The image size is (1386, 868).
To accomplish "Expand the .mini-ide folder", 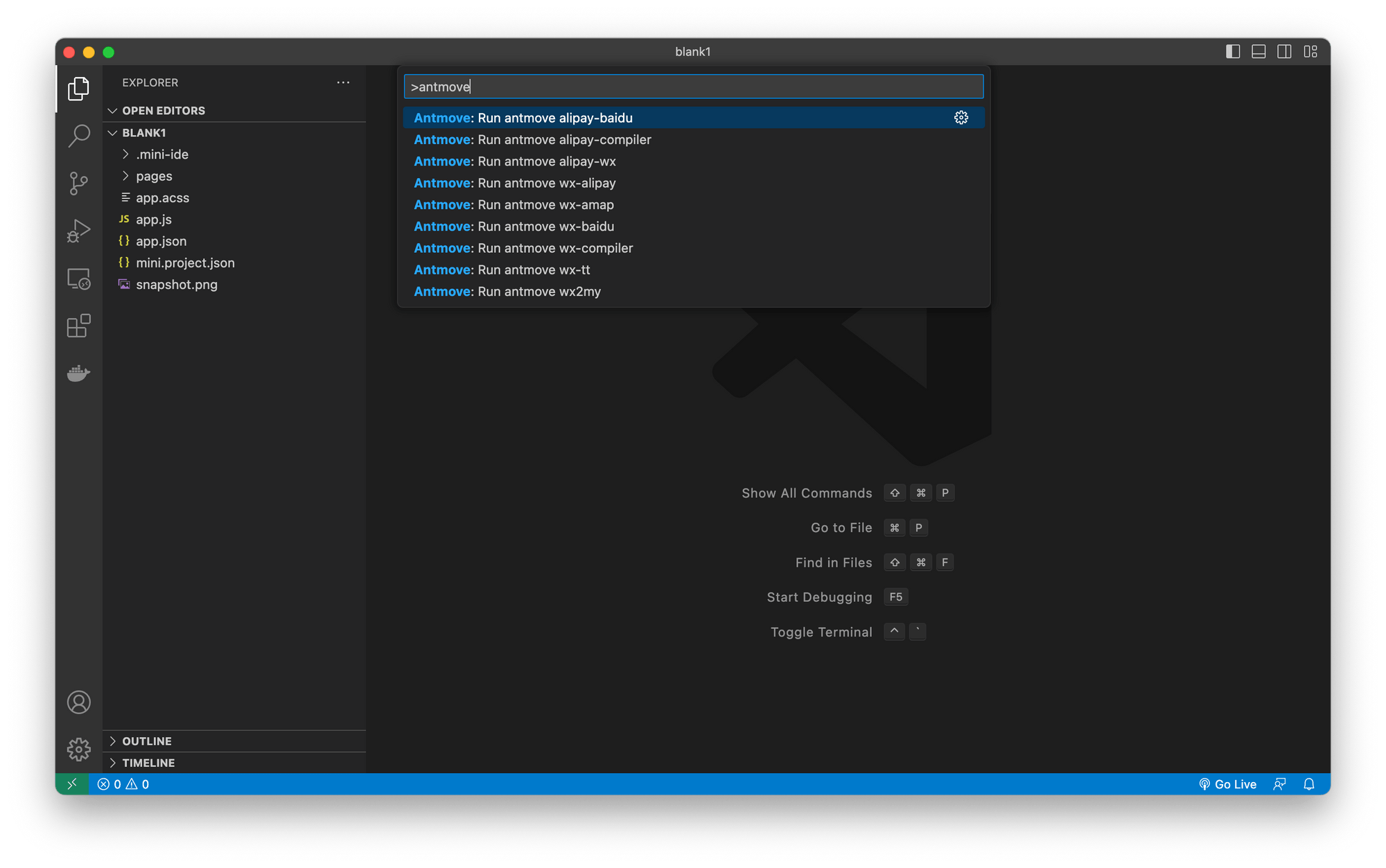I will (x=236, y=154).
